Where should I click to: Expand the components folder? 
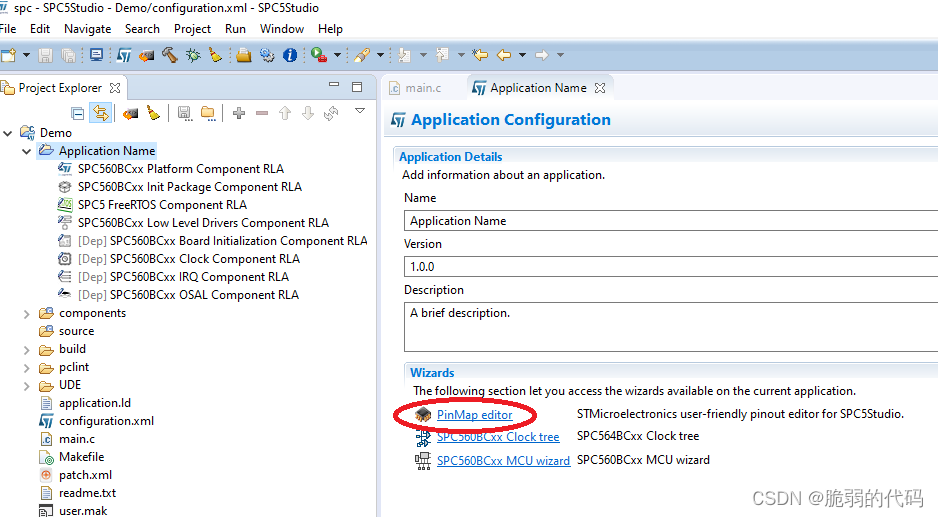[x=26, y=314]
